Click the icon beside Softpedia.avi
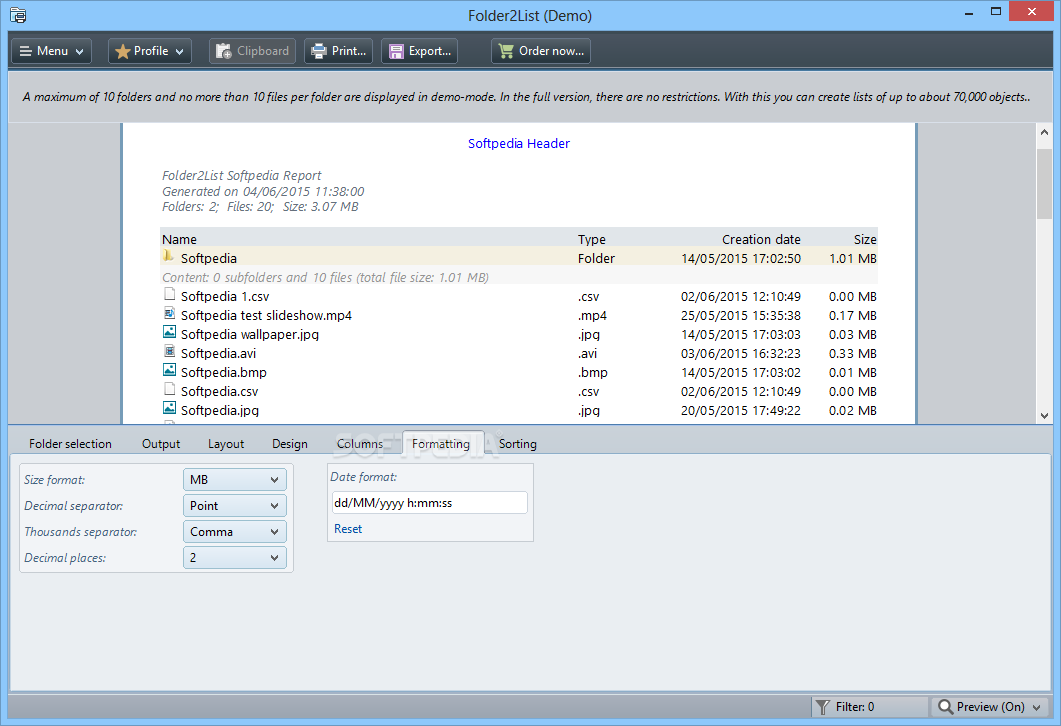 [x=169, y=351]
